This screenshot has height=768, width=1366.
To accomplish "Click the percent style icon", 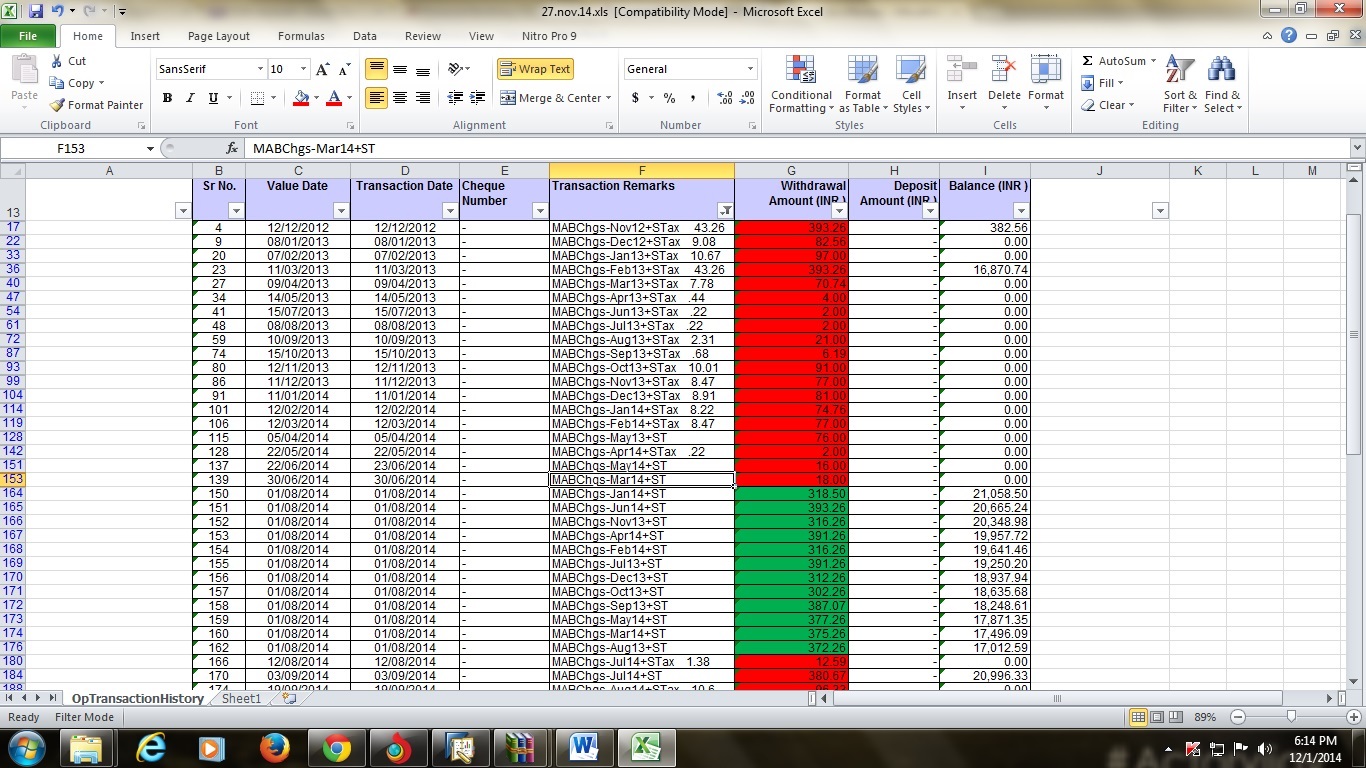I will point(669,98).
